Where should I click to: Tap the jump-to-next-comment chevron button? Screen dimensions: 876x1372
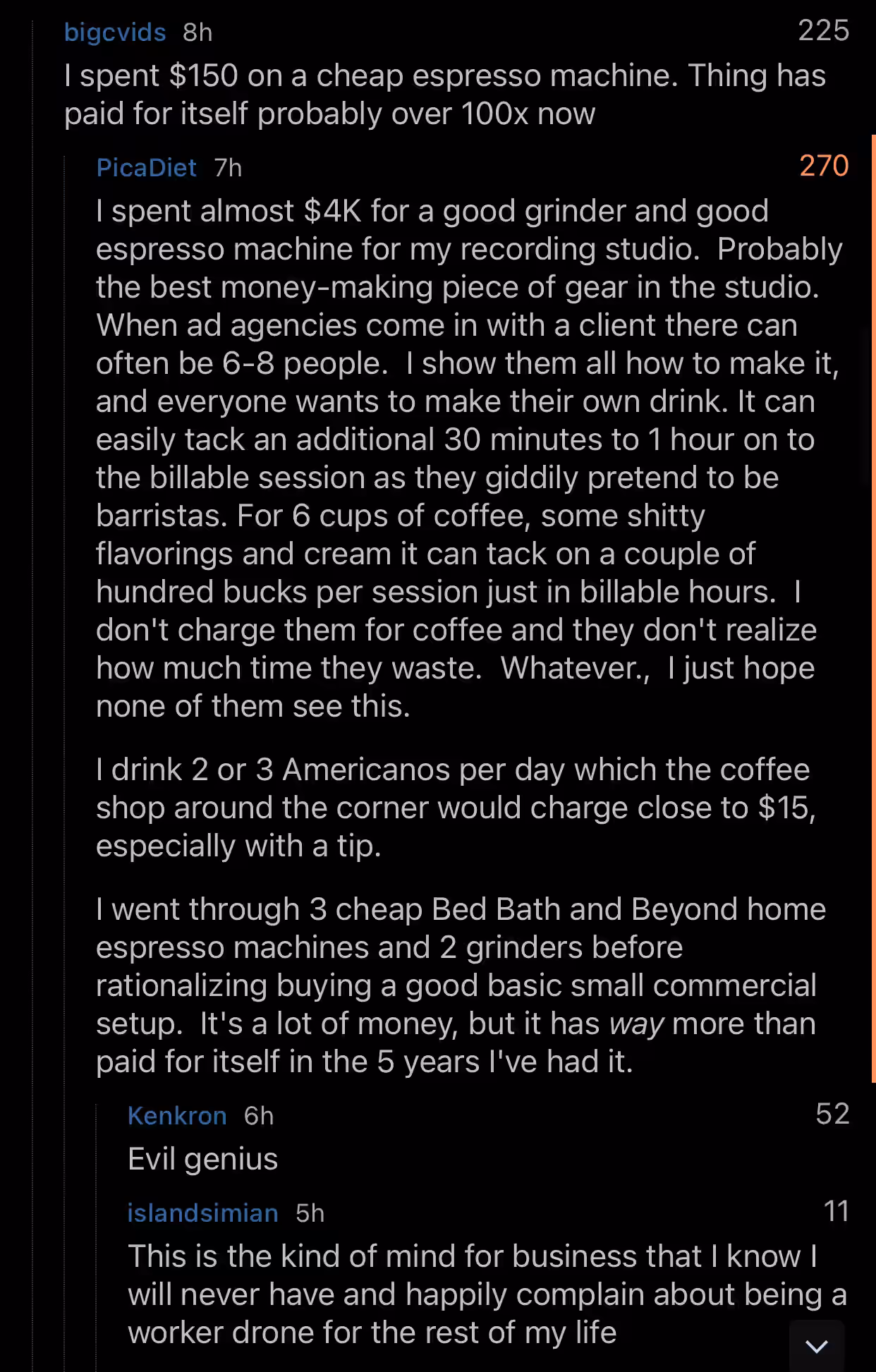coord(817,1346)
